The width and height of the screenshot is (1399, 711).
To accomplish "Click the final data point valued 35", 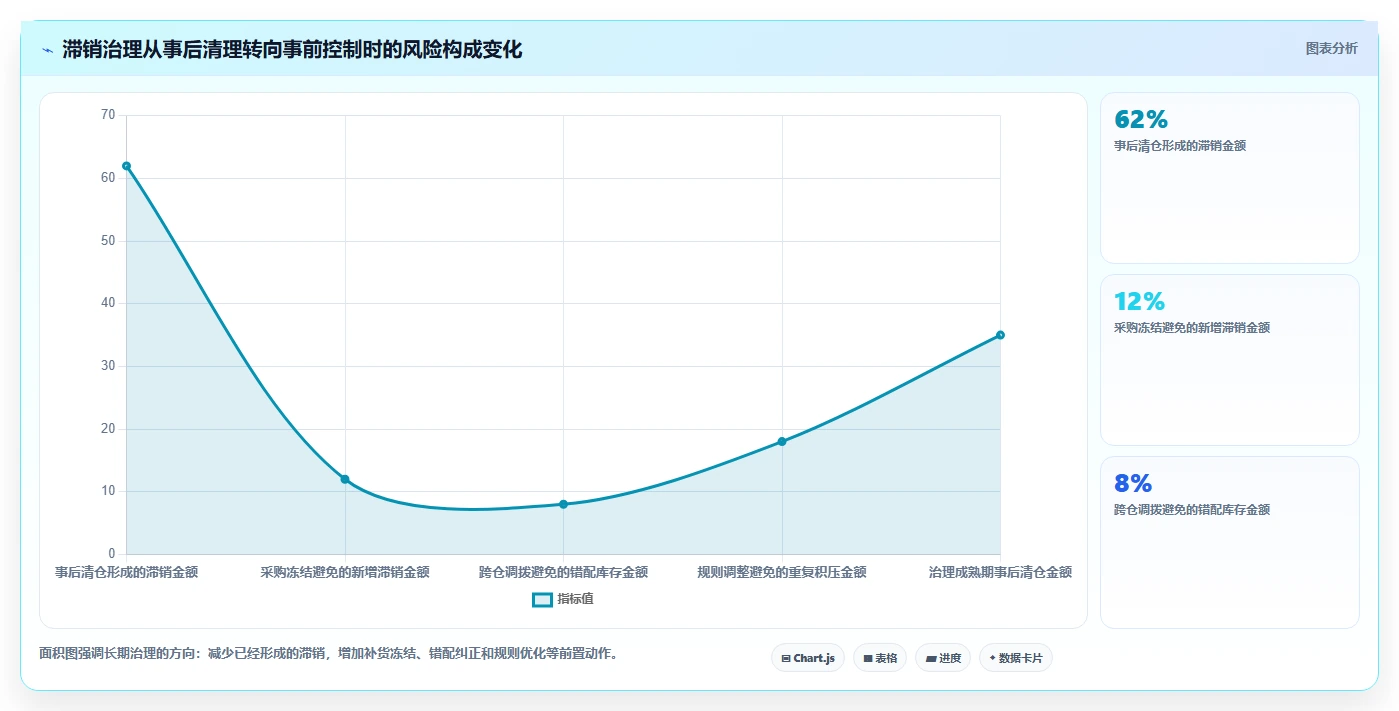I will (1000, 335).
